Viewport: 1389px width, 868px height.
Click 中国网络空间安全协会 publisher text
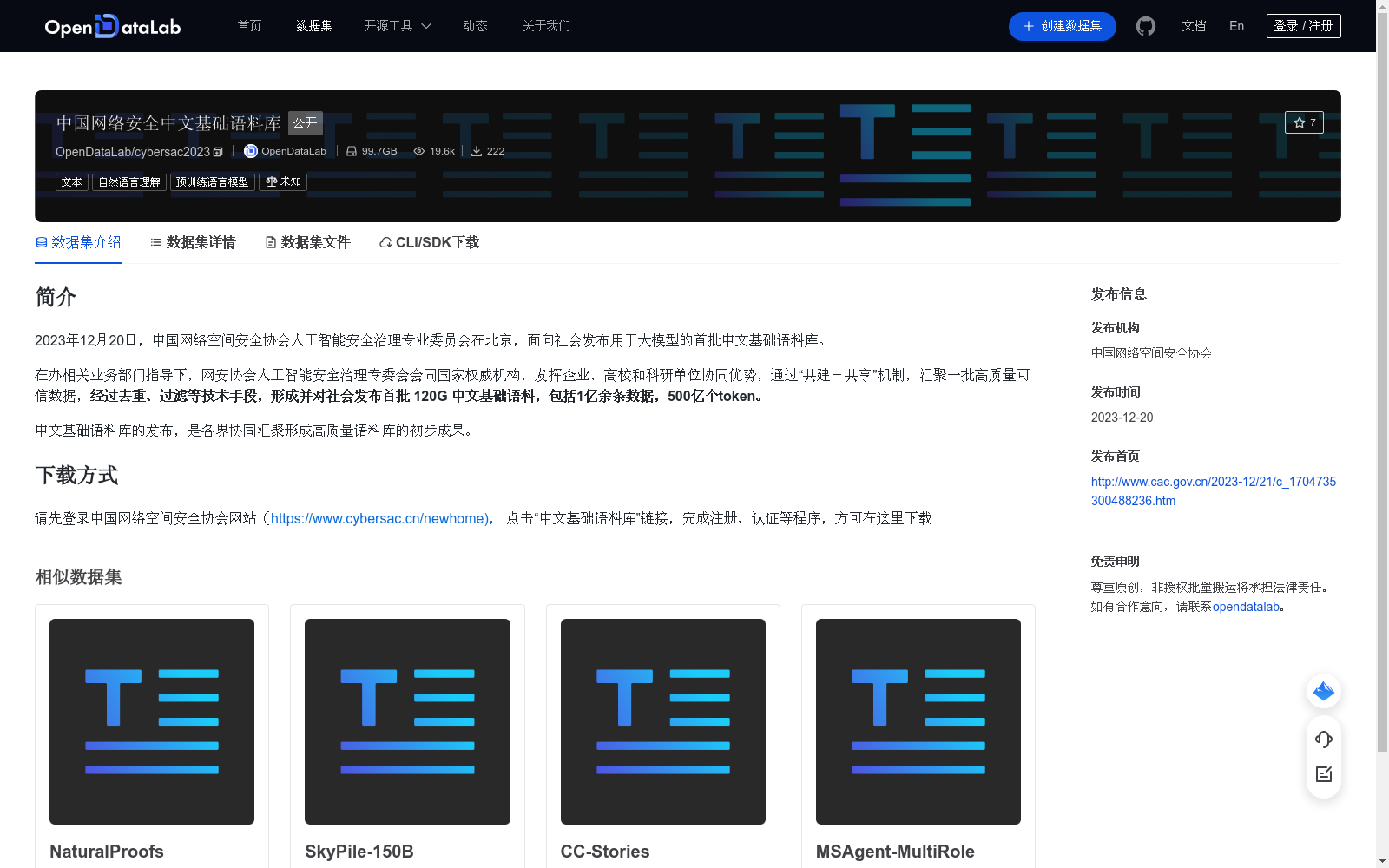pyautogui.click(x=1152, y=353)
